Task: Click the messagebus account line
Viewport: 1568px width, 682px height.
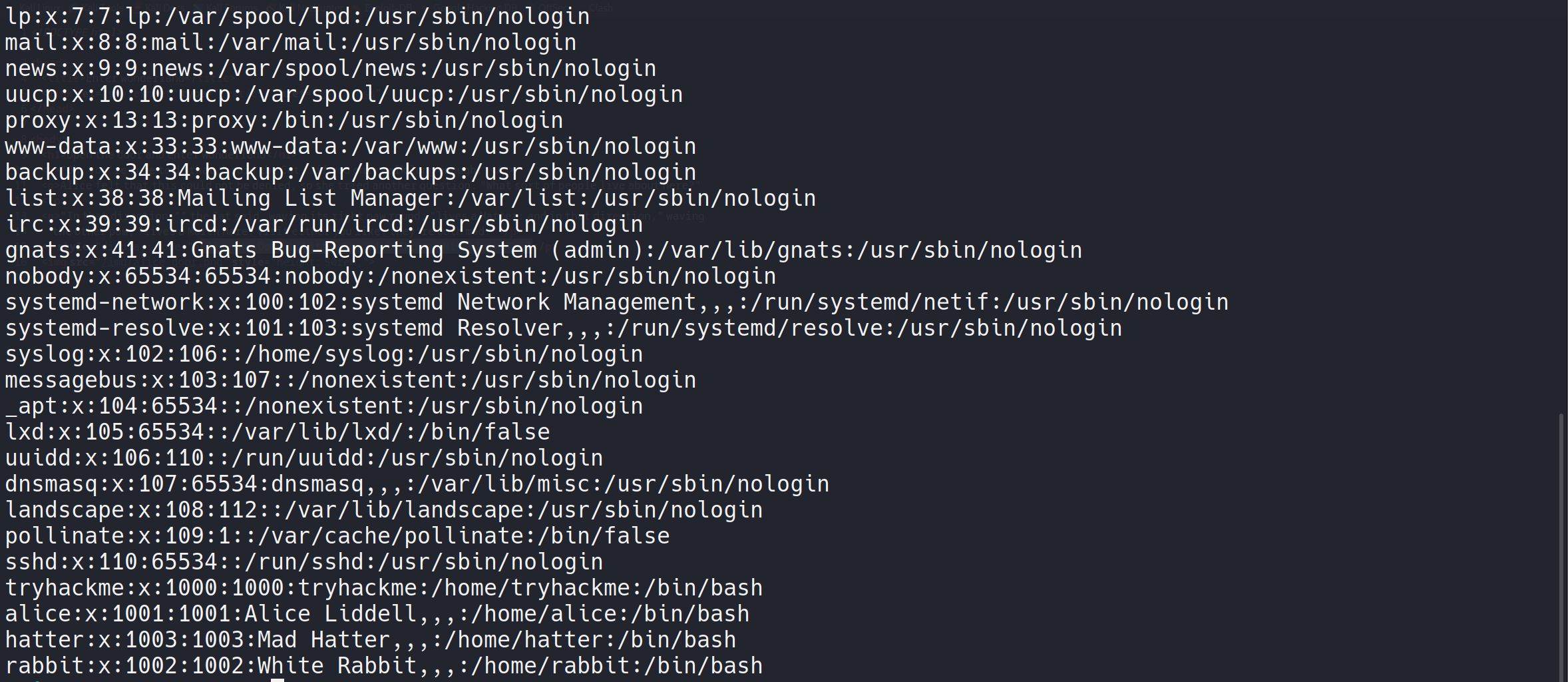Action: (x=350, y=380)
